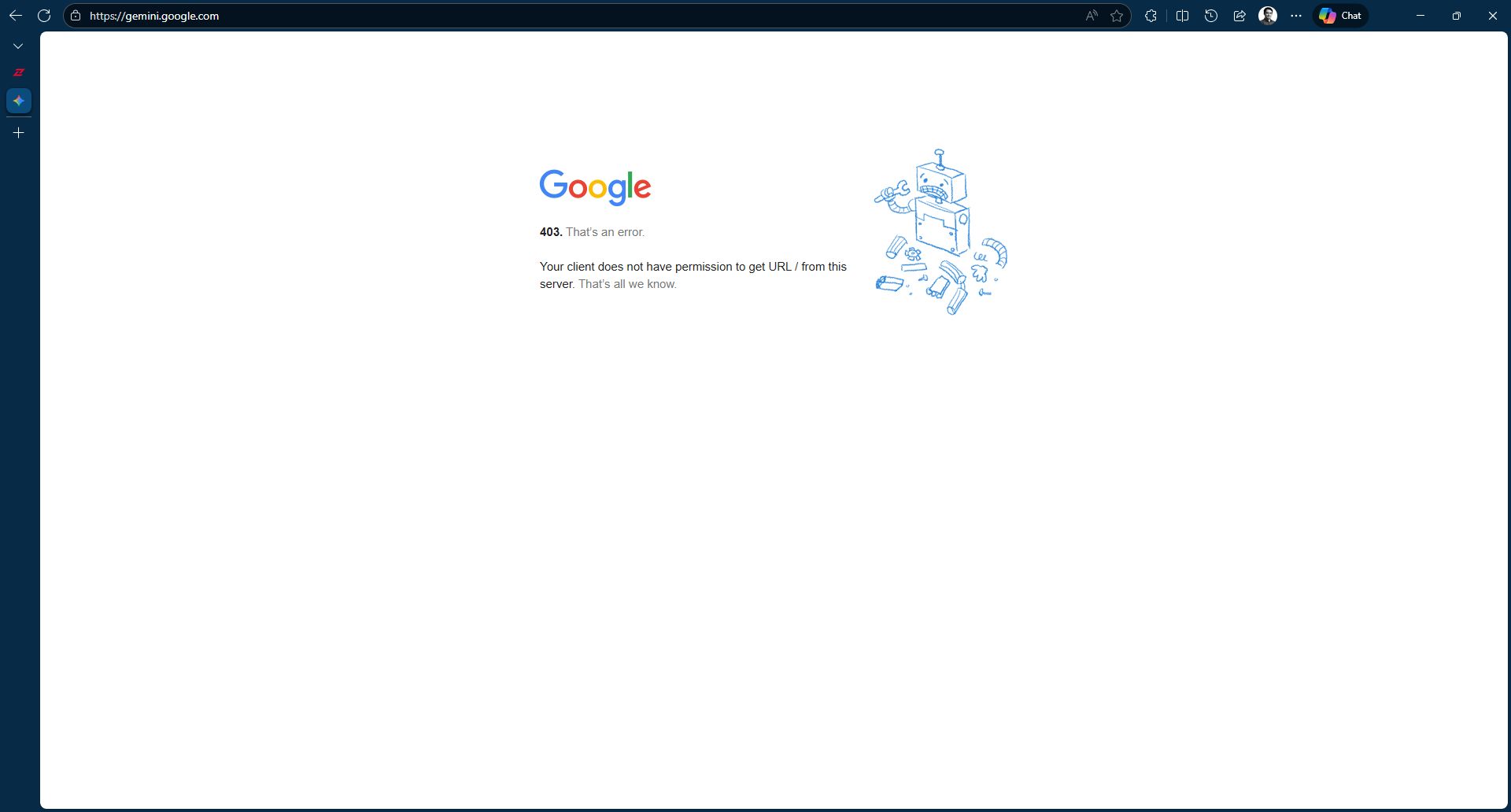1511x812 pixels.
Task: Select the Gemini tab in sidebar
Action: click(x=19, y=101)
